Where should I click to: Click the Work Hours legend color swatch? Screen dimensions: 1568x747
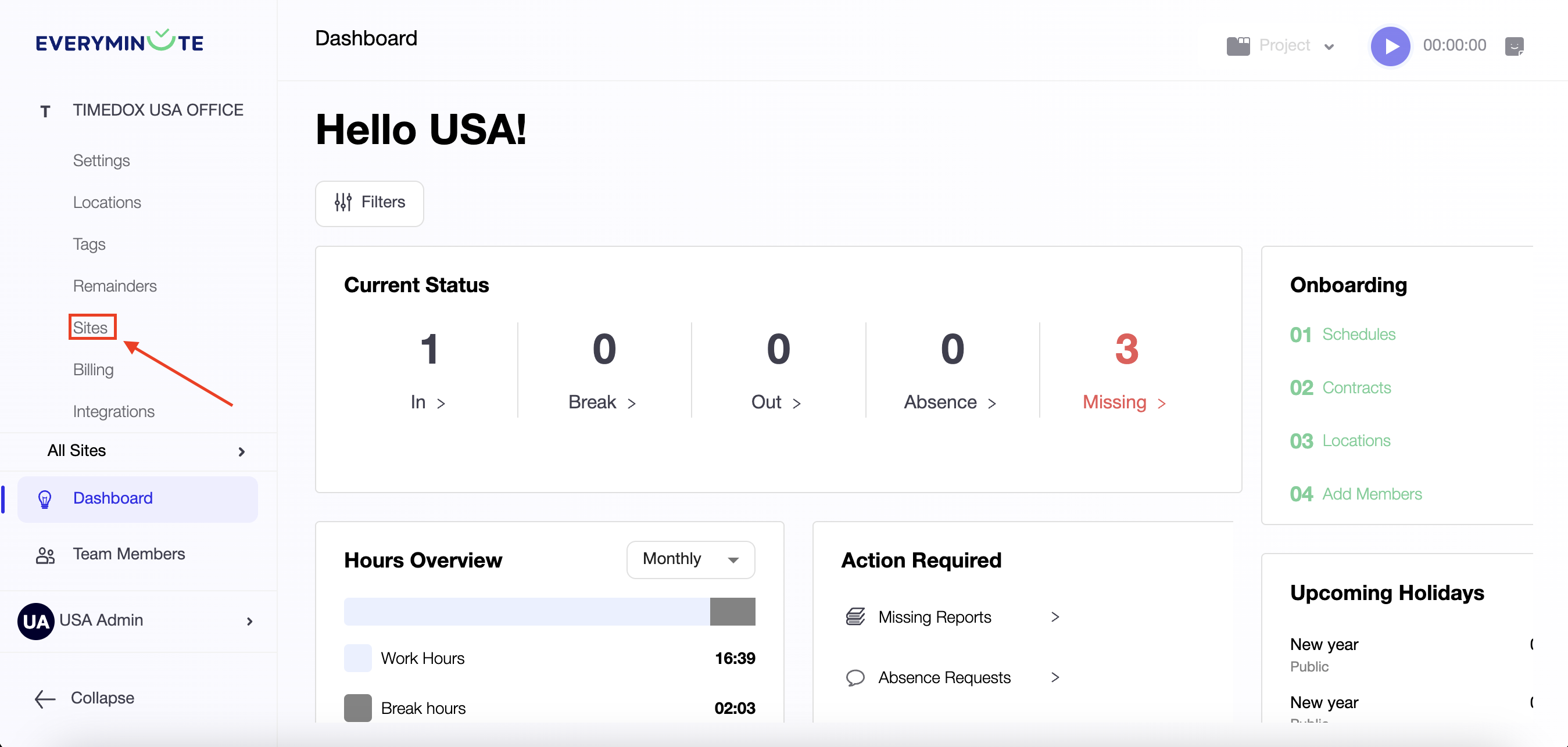click(357, 658)
